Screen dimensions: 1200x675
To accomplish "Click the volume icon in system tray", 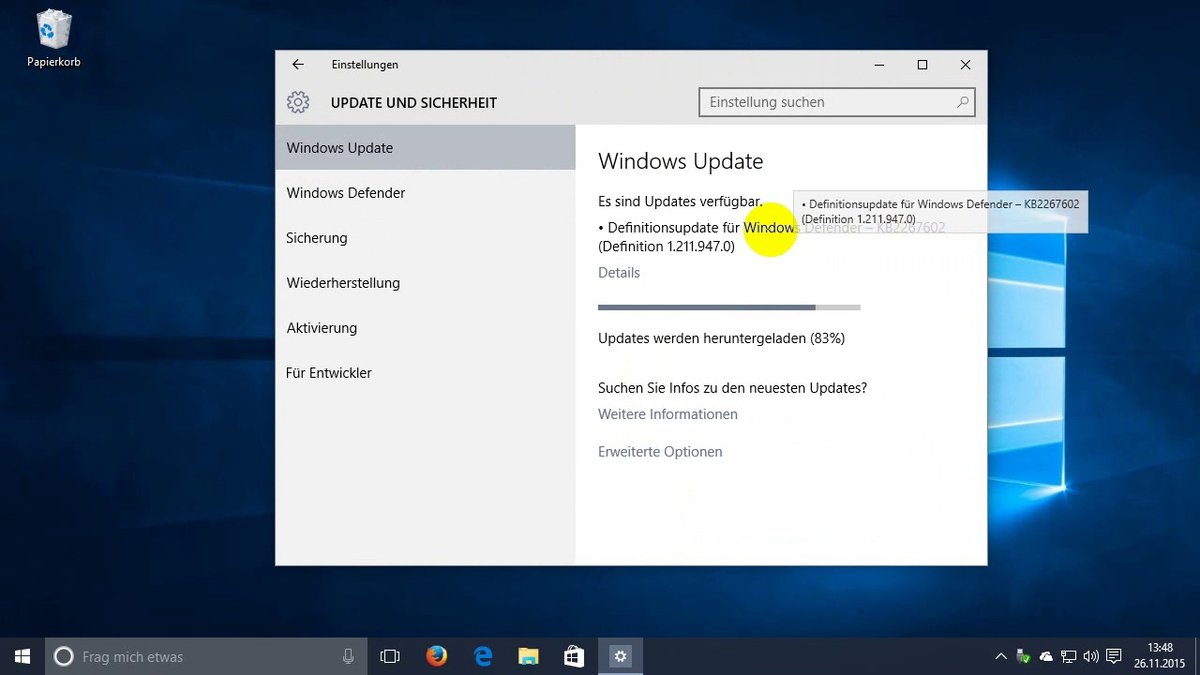I will click(x=1089, y=656).
